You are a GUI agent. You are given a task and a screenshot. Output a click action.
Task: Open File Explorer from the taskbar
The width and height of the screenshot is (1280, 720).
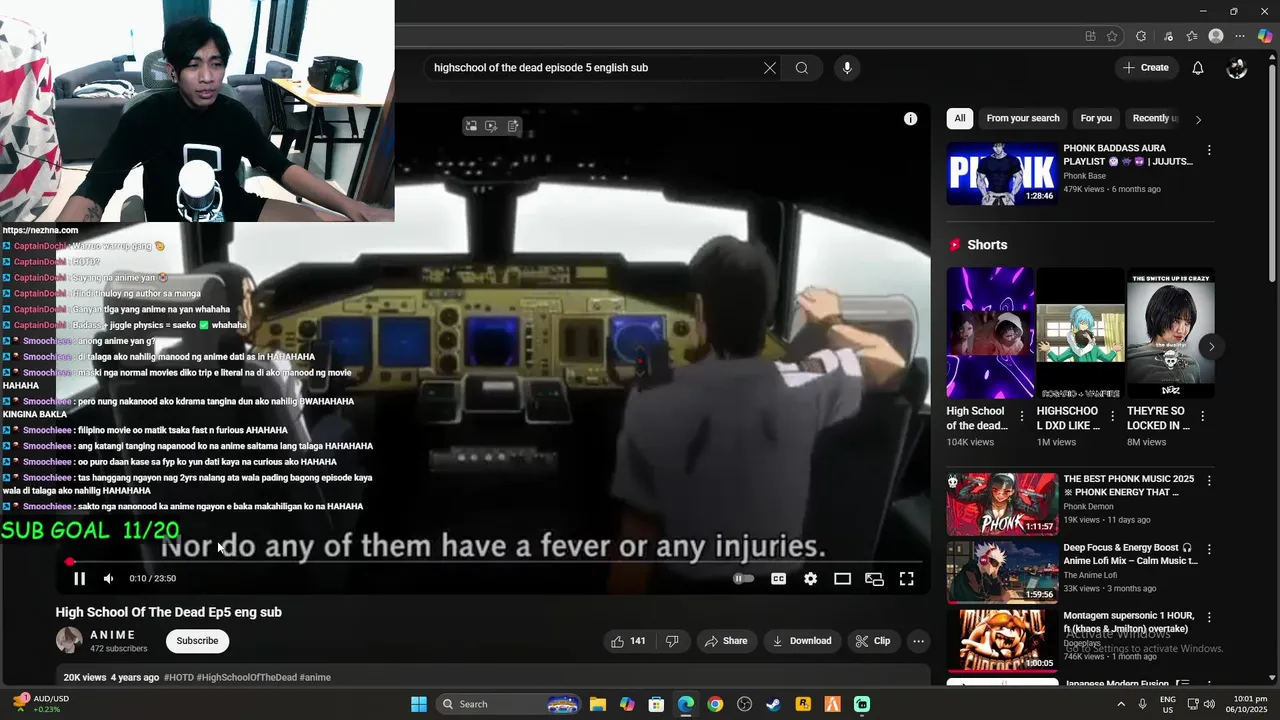coord(597,704)
